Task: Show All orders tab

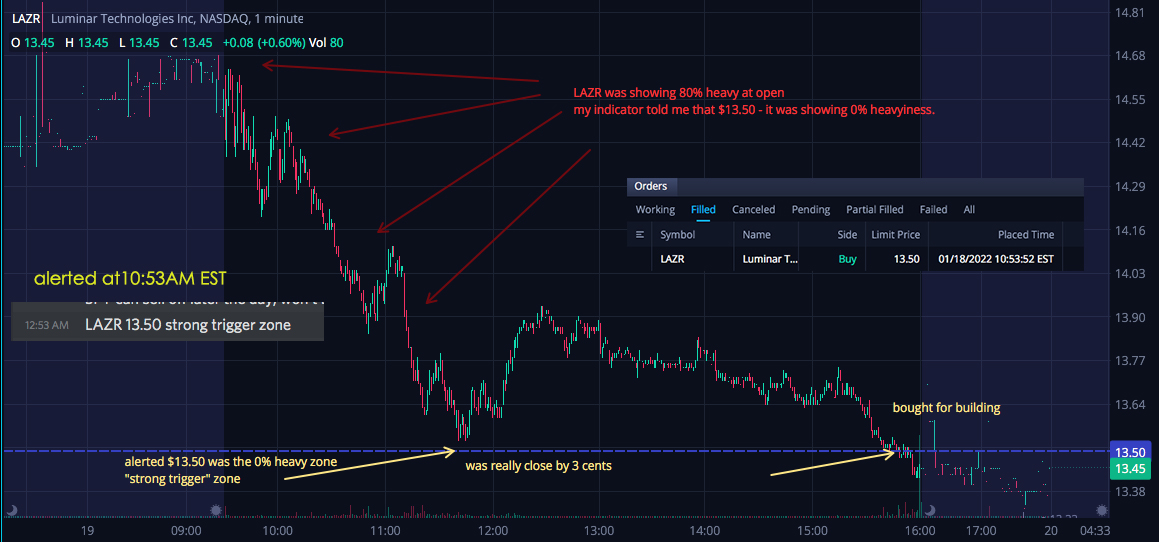Action: click(969, 209)
